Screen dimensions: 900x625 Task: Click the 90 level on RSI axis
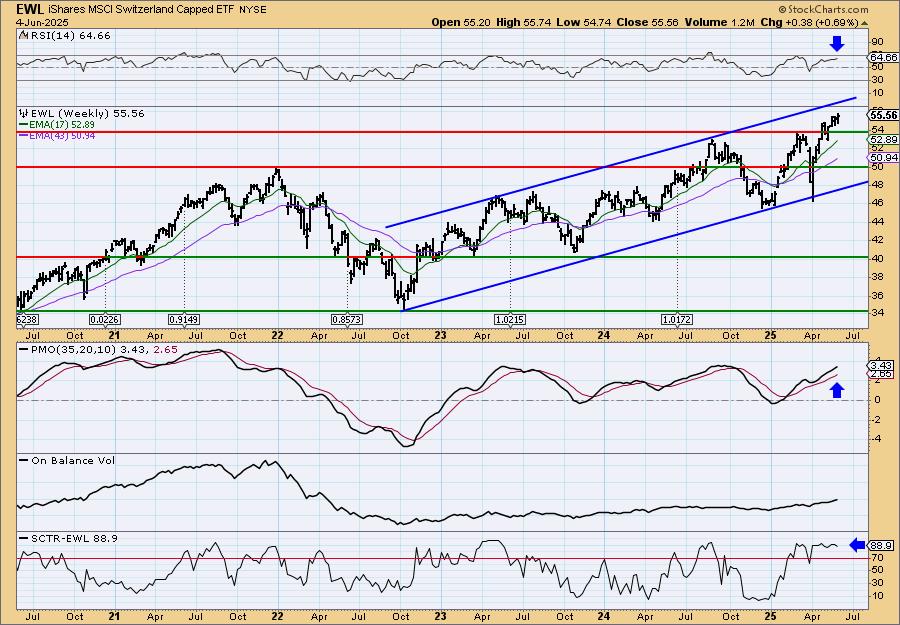tap(877, 42)
